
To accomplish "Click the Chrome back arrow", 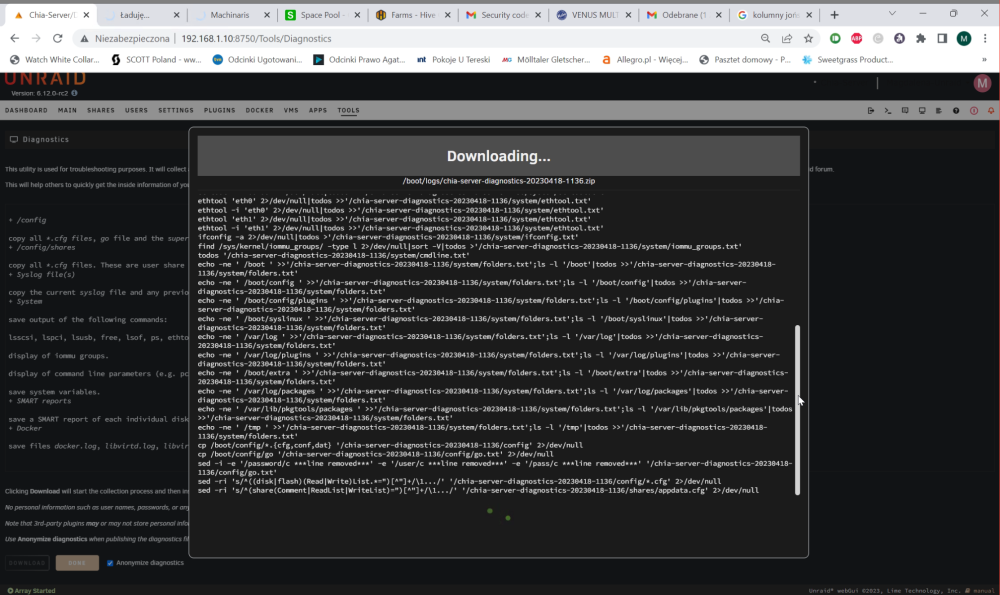I will tap(15, 38).
